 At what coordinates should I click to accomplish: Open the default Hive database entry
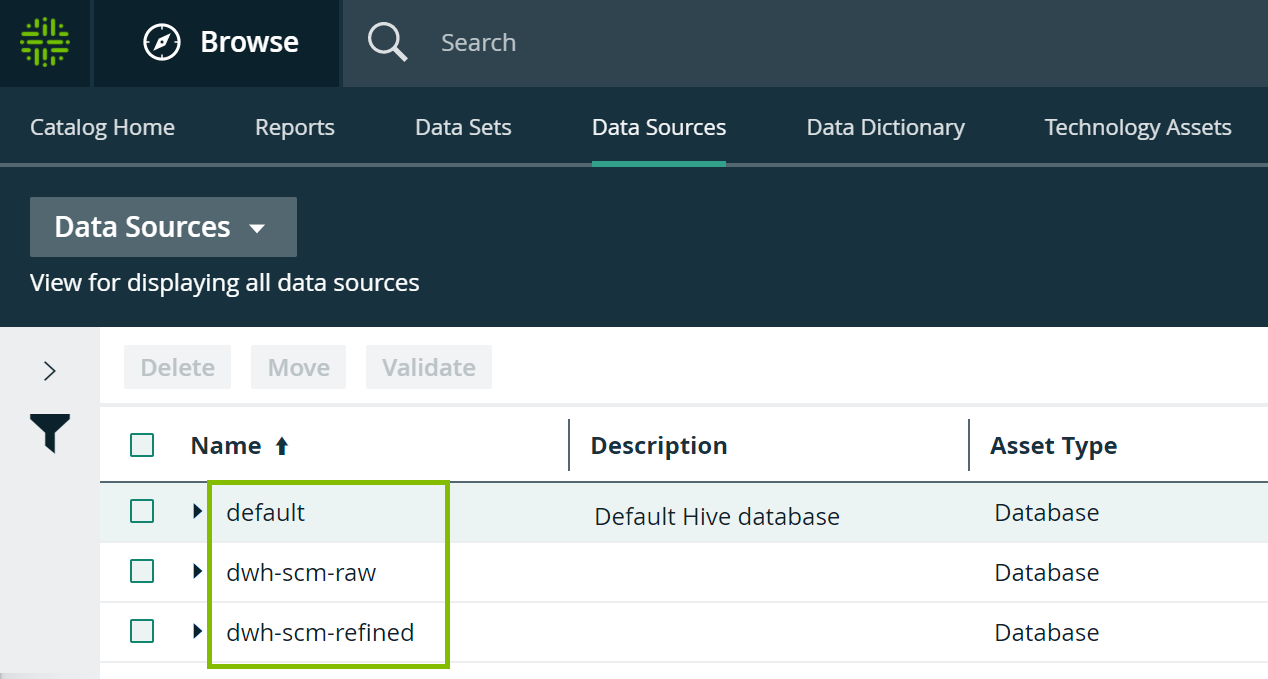click(265, 511)
